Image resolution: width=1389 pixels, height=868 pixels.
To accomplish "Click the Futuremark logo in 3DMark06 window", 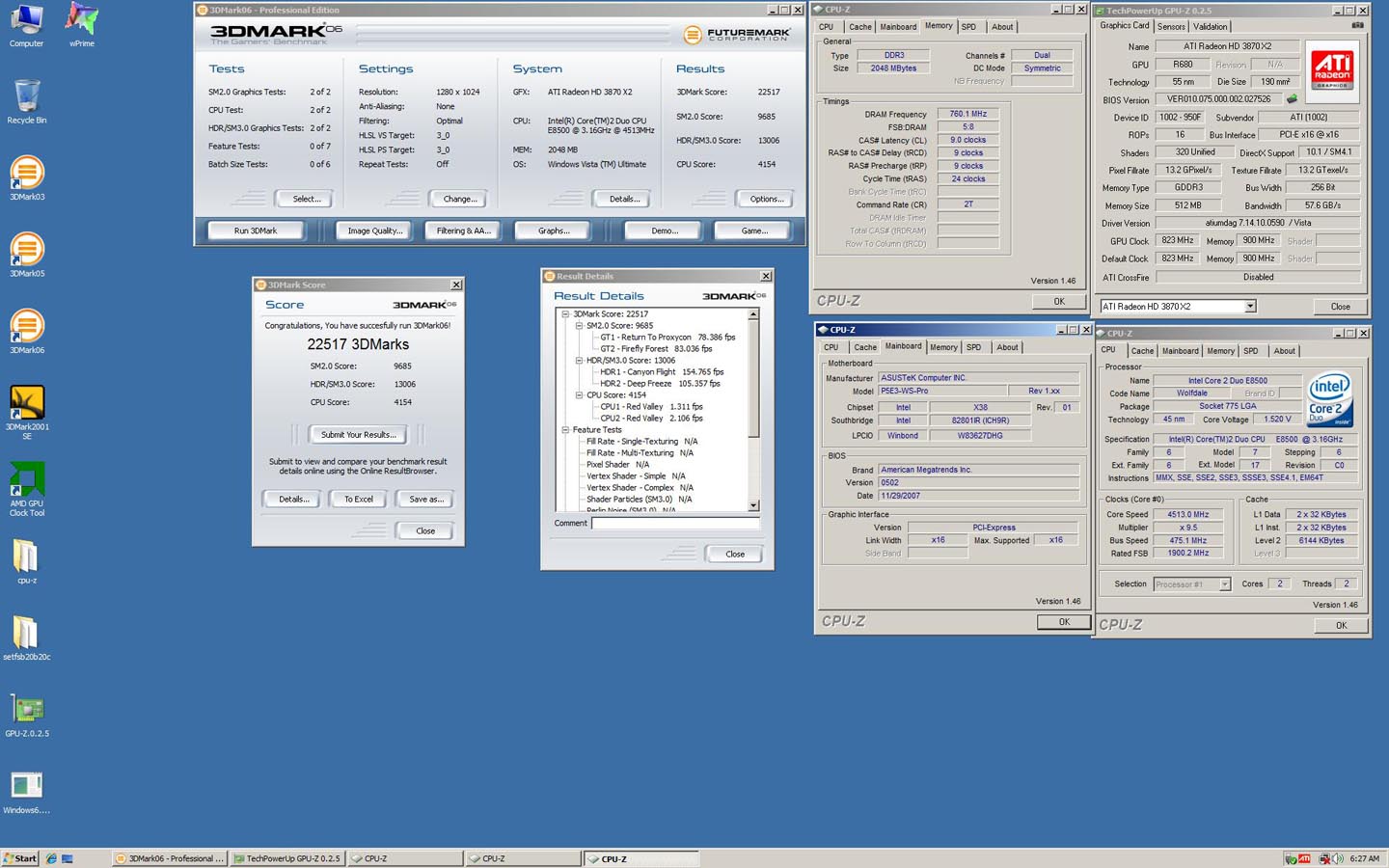I will tap(737, 35).
